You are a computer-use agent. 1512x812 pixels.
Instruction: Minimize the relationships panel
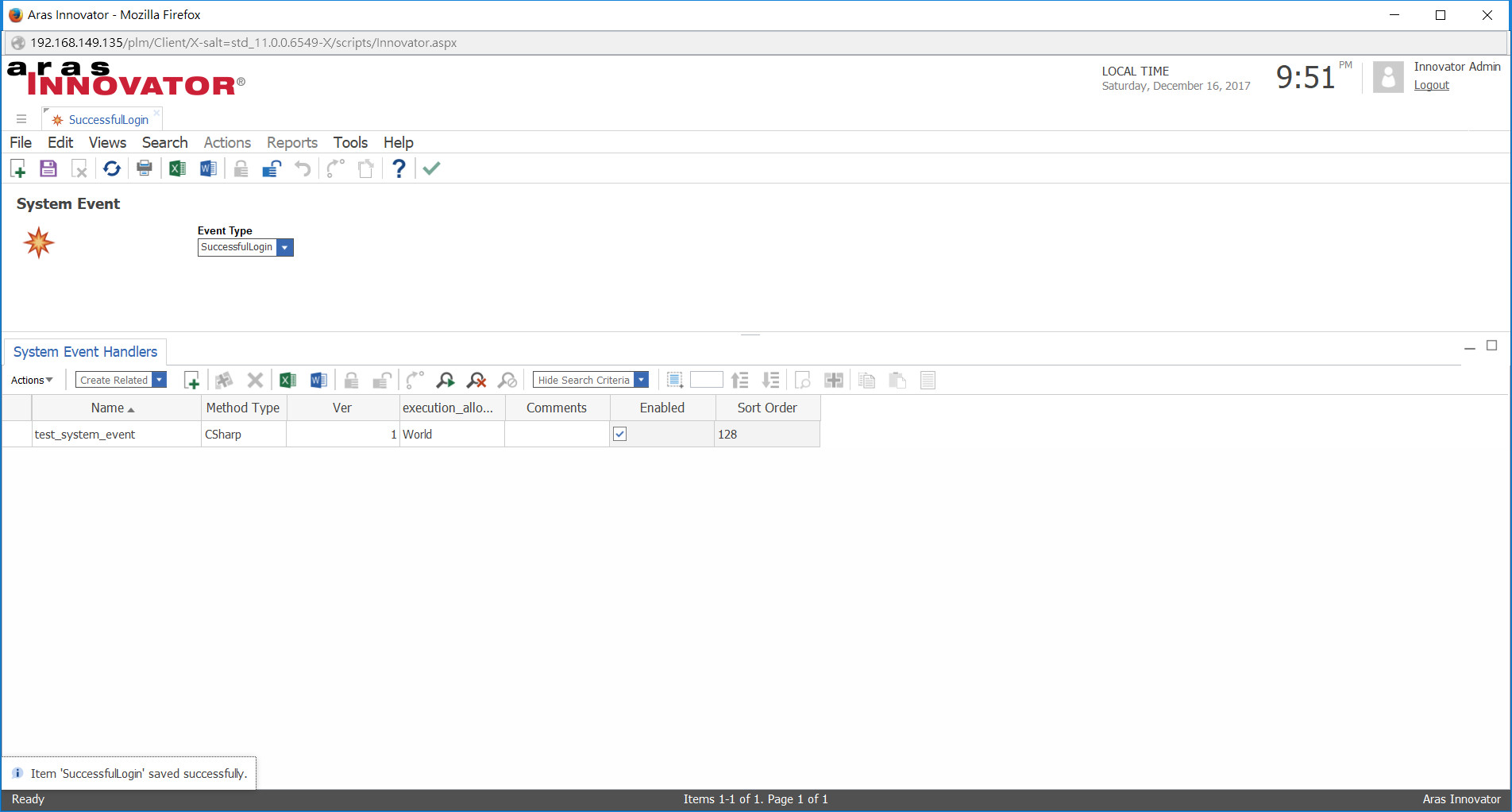1470,347
